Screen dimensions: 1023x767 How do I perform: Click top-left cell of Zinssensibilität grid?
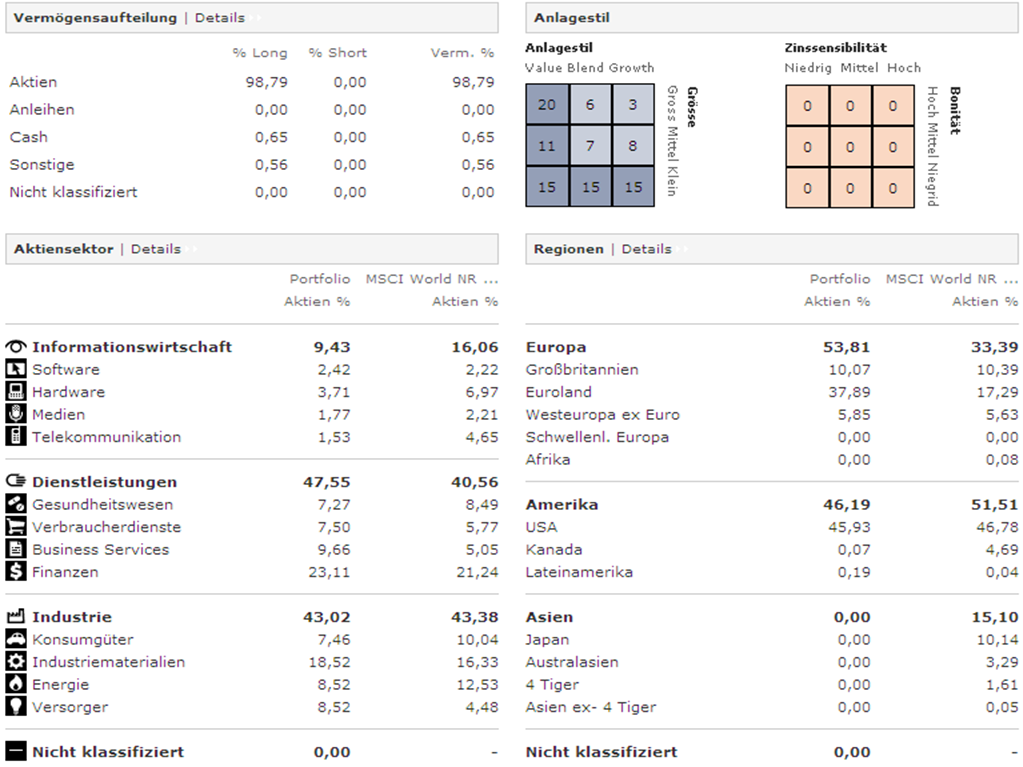807,105
